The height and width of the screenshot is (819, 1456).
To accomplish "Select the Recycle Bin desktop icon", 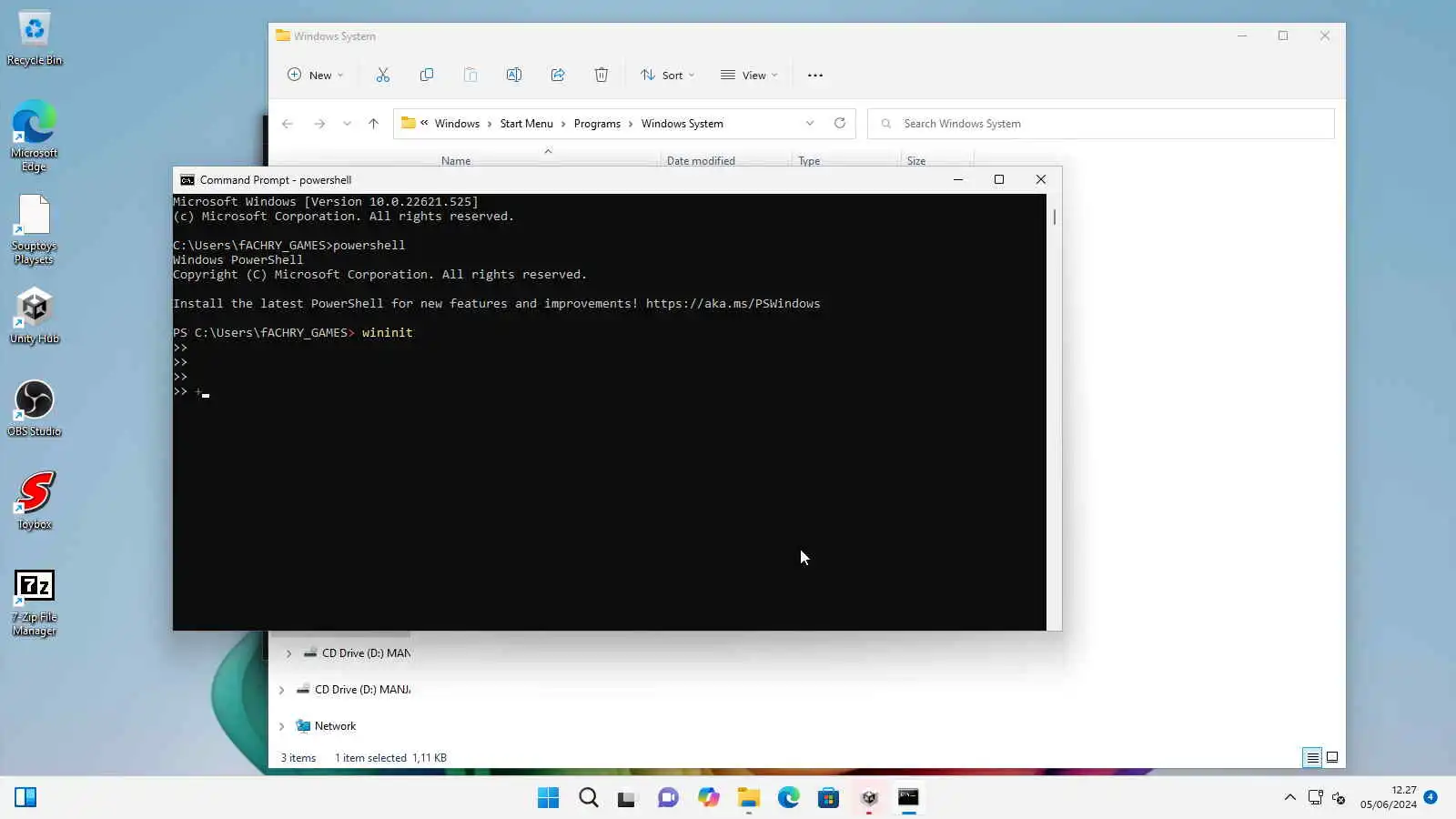I will pos(35,38).
